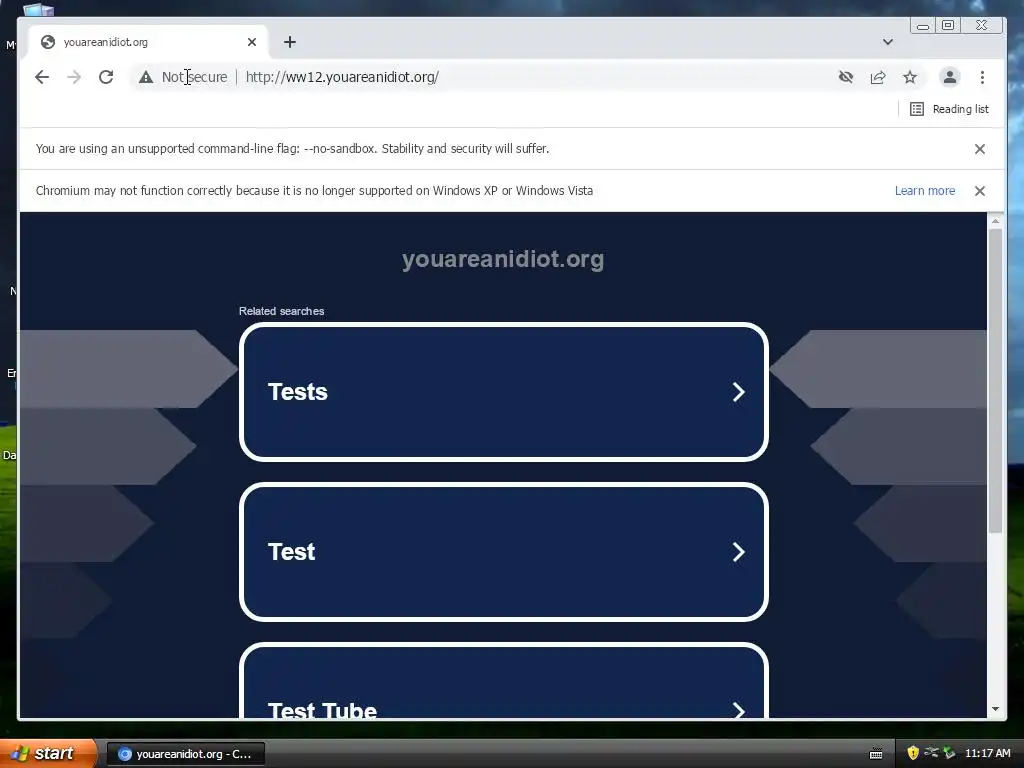Switch to the Chromium taskbar button
This screenshot has width=1024, height=768.
coord(185,754)
